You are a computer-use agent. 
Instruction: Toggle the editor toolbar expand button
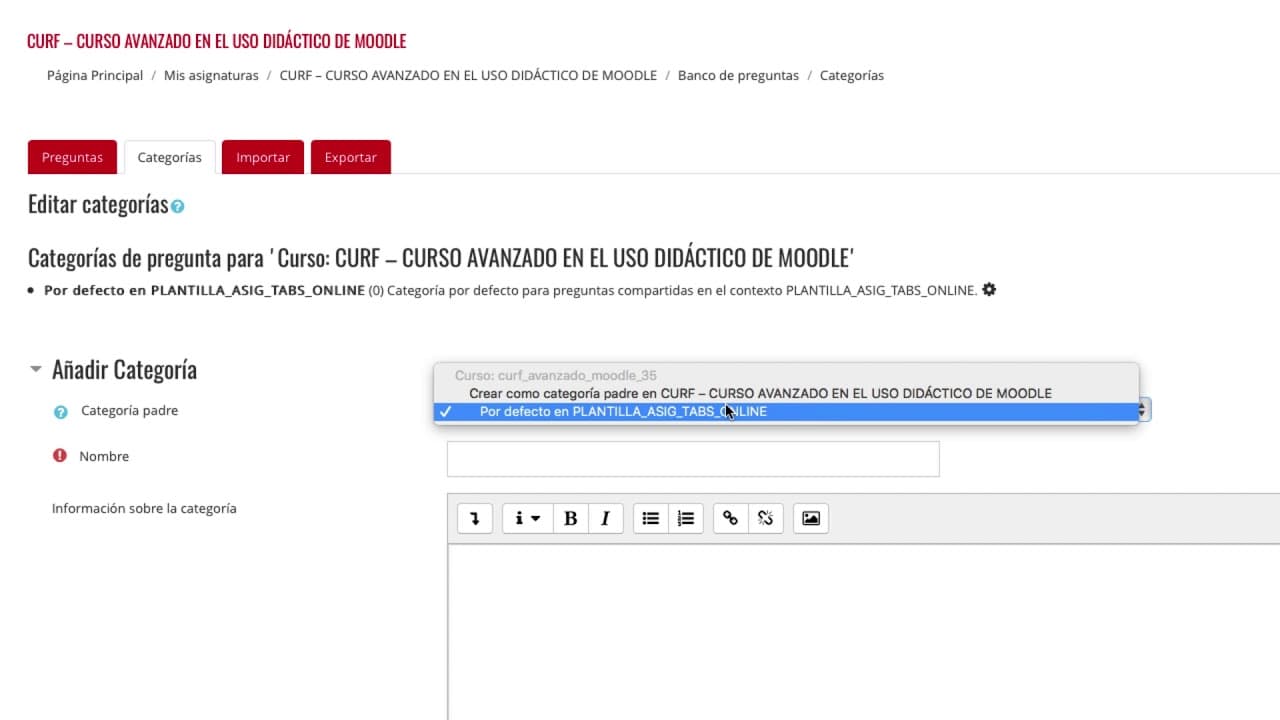pos(475,518)
